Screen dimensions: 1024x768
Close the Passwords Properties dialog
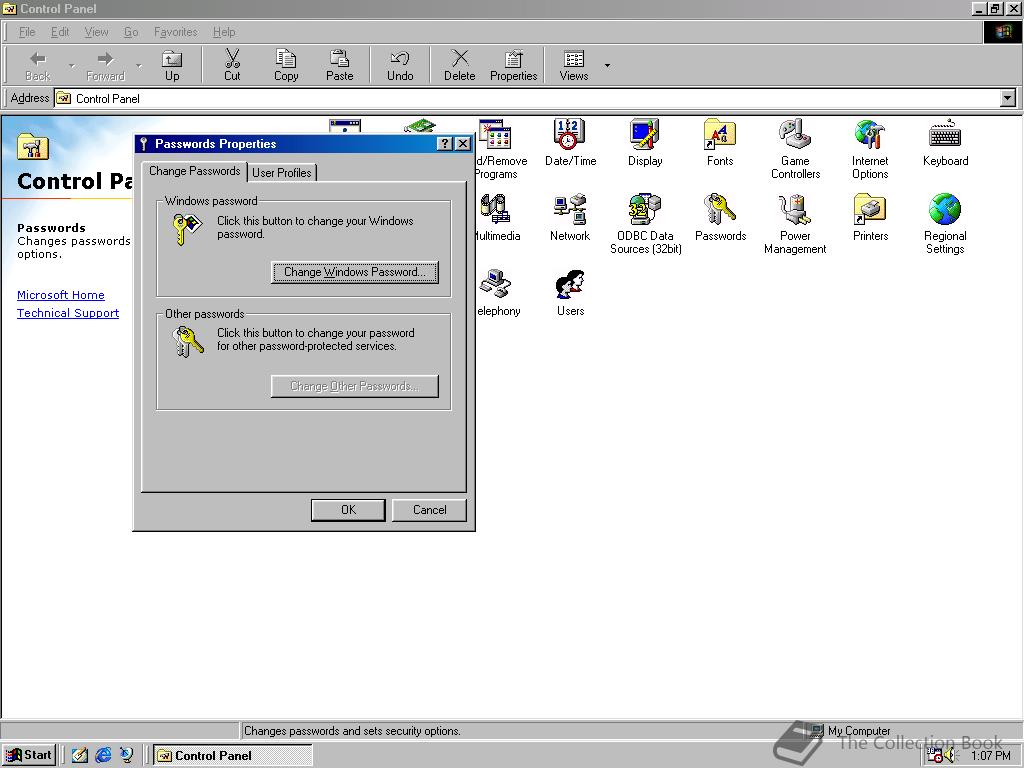[462, 144]
